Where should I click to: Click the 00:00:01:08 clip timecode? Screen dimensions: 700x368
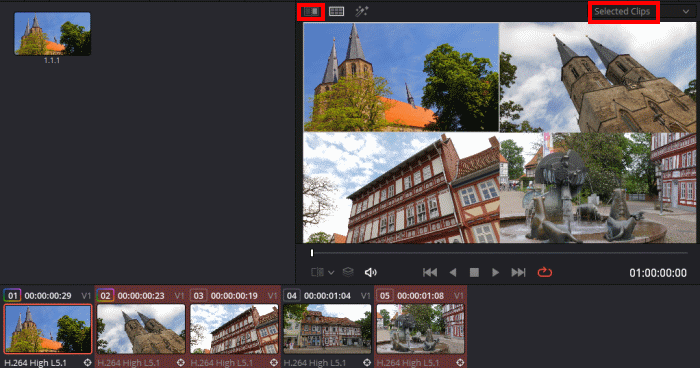tap(421, 296)
